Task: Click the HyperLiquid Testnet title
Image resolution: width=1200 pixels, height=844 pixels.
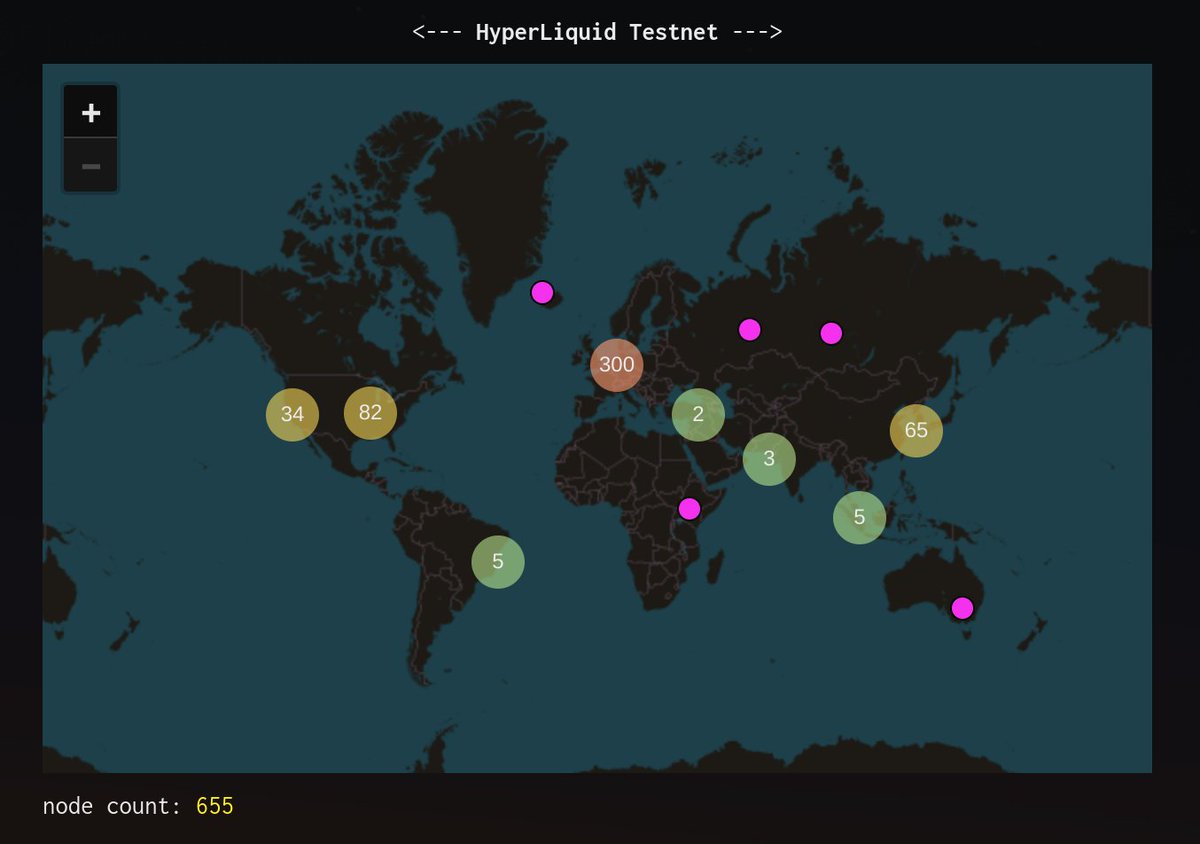Action: click(597, 32)
